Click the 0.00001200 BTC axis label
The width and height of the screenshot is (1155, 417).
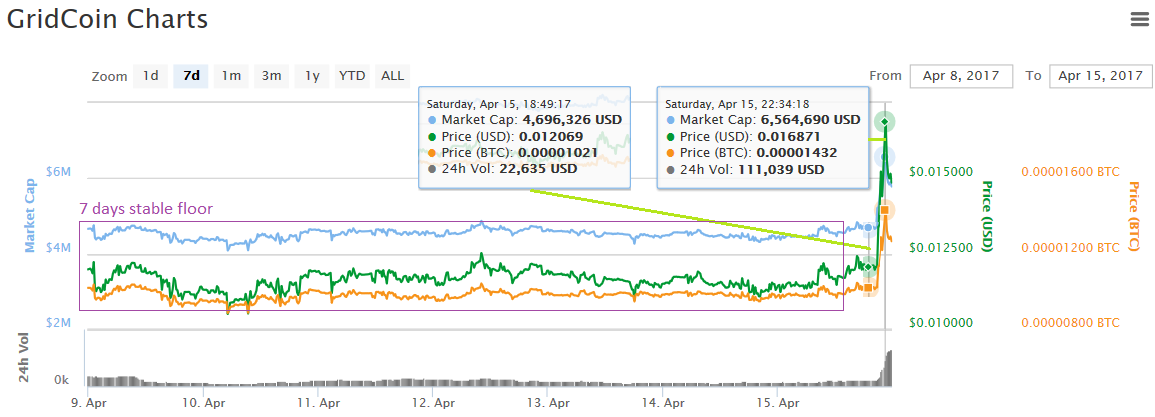pos(1070,248)
